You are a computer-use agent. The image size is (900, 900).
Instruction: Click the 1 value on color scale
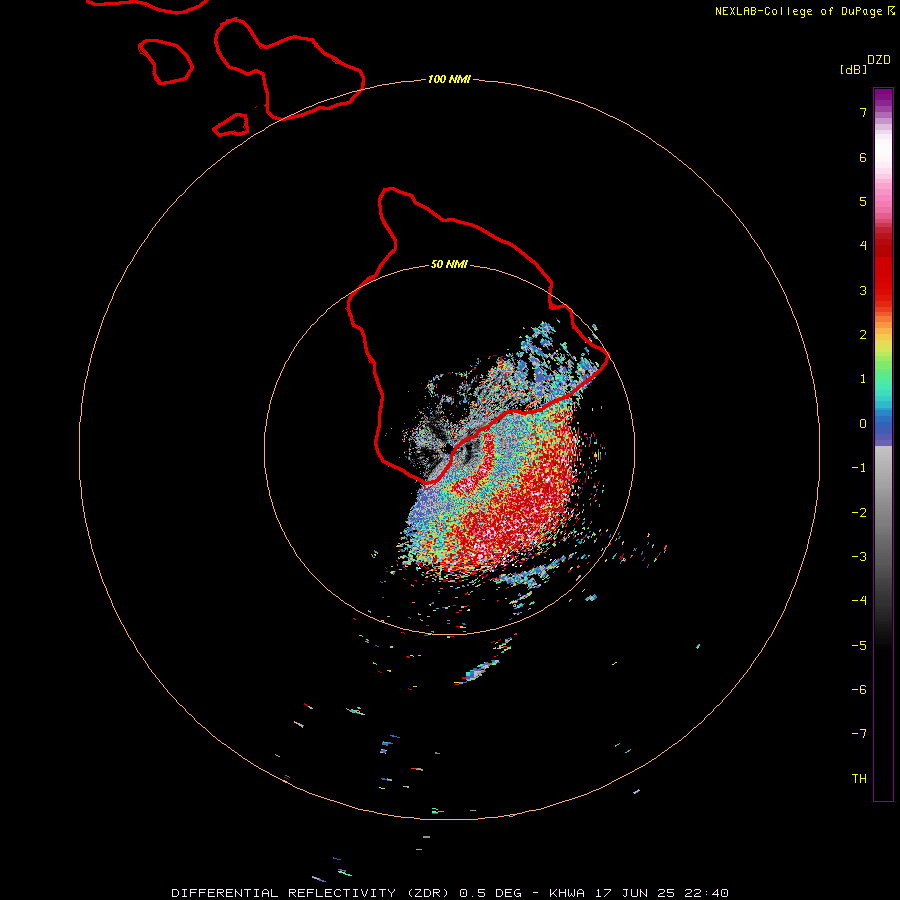863,379
